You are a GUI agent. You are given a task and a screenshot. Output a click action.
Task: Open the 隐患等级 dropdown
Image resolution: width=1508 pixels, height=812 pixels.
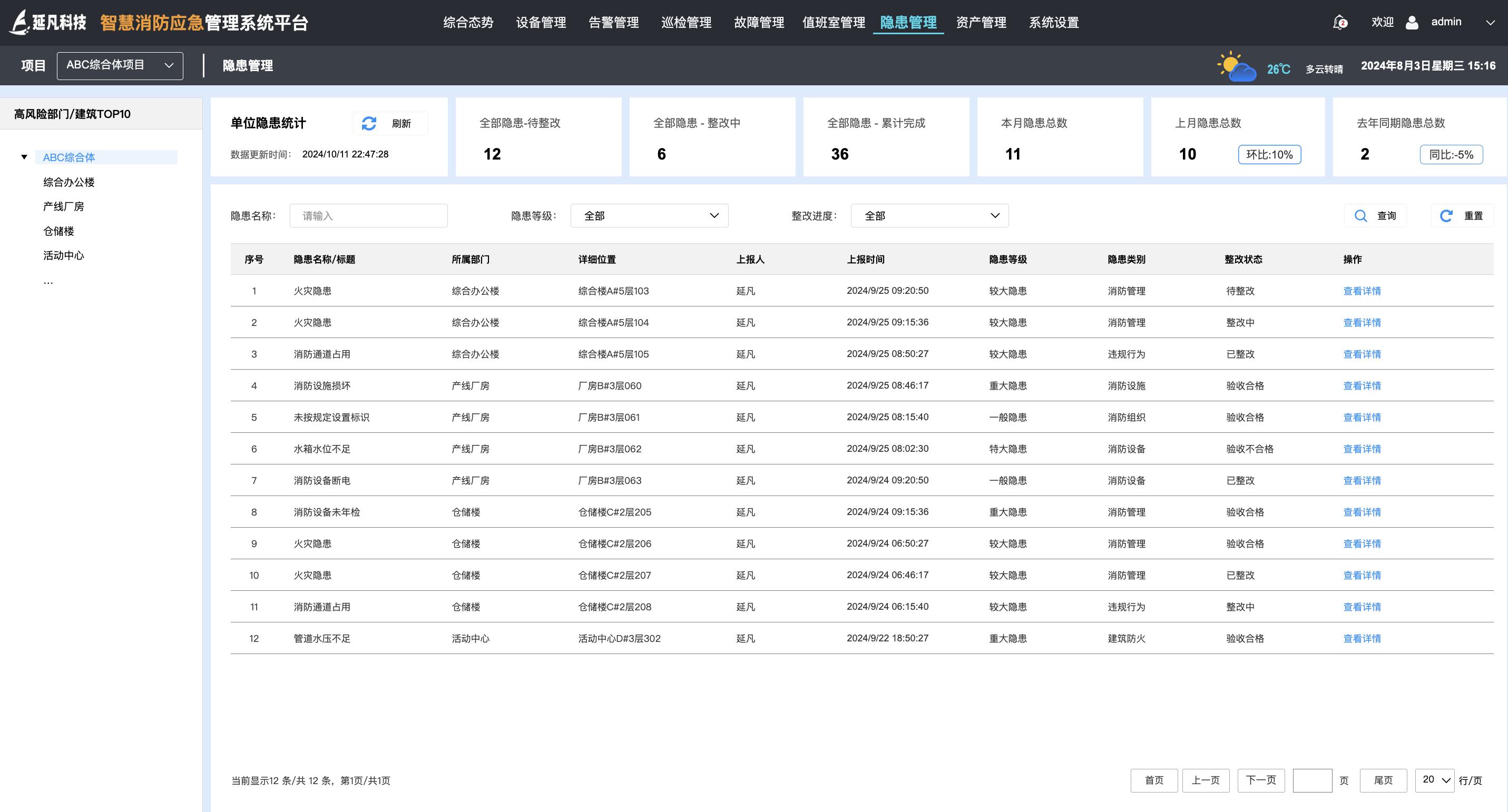[649, 215]
